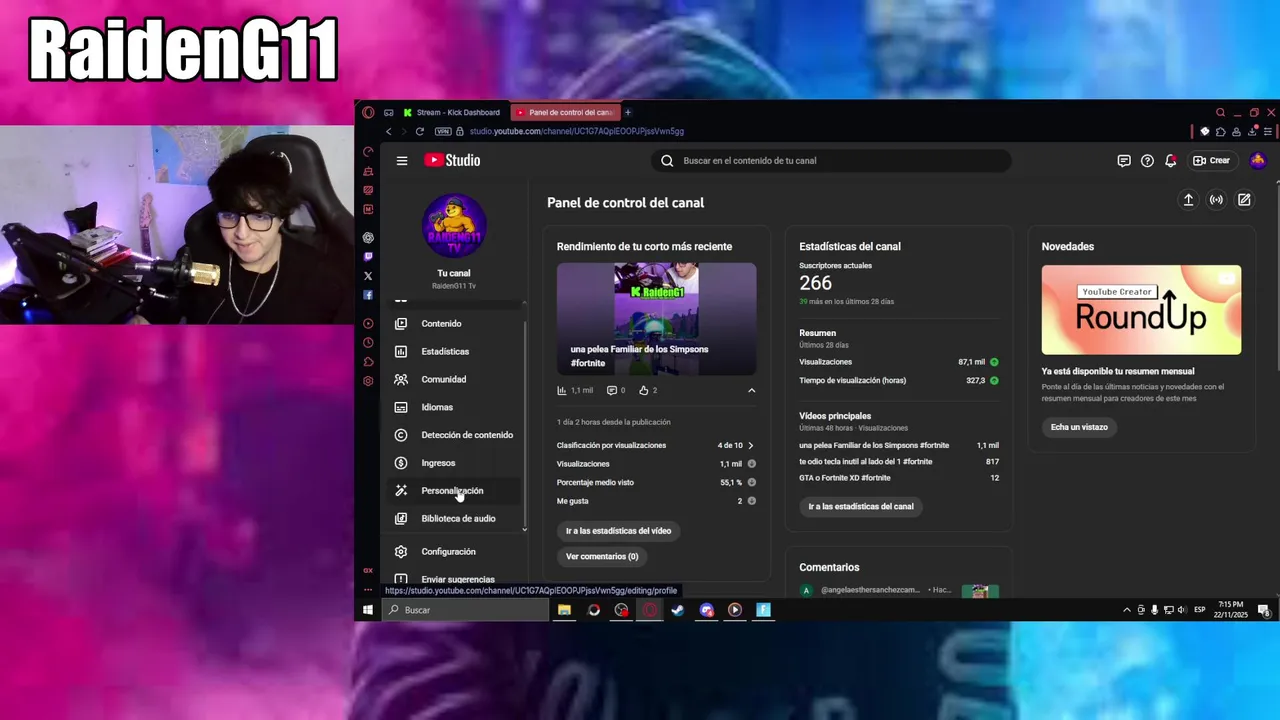1280x720 pixels.
Task: Click the upload videos arrow icon
Action: pos(1188,200)
